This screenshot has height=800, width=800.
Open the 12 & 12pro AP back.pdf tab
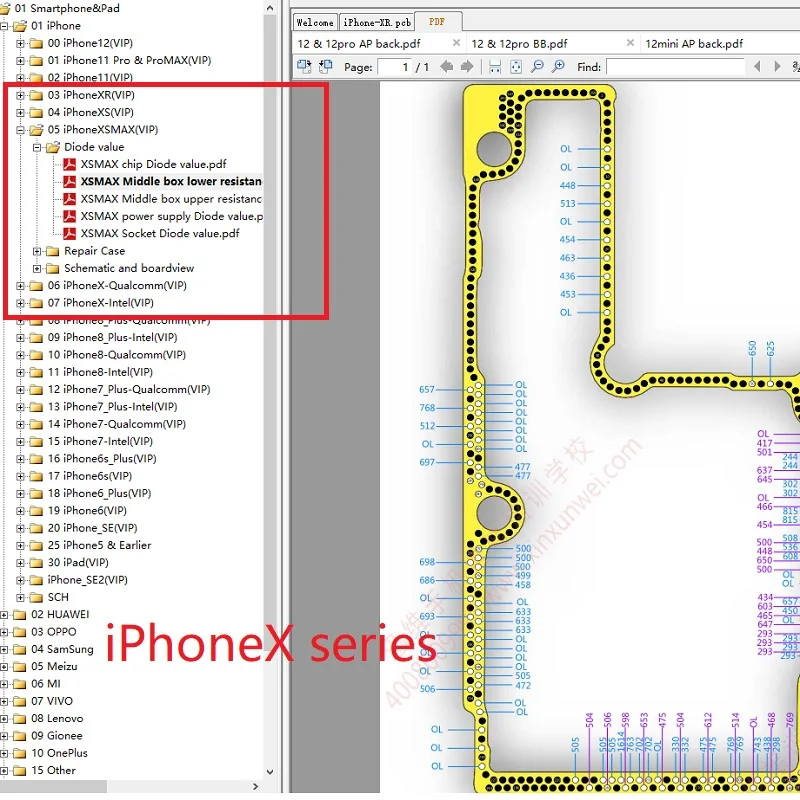pyautogui.click(x=359, y=44)
